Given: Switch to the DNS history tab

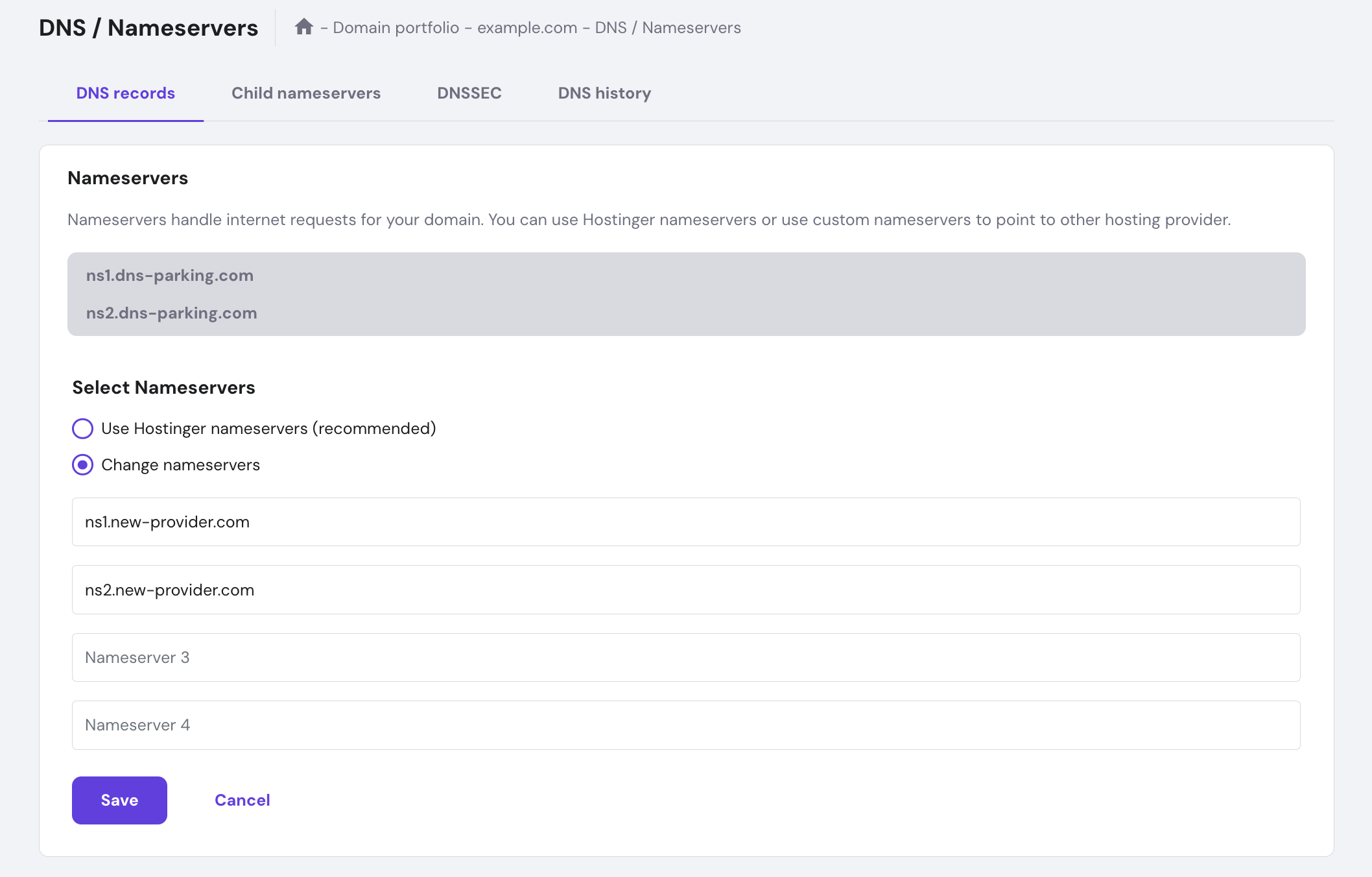Looking at the screenshot, I should coord(604,93).
